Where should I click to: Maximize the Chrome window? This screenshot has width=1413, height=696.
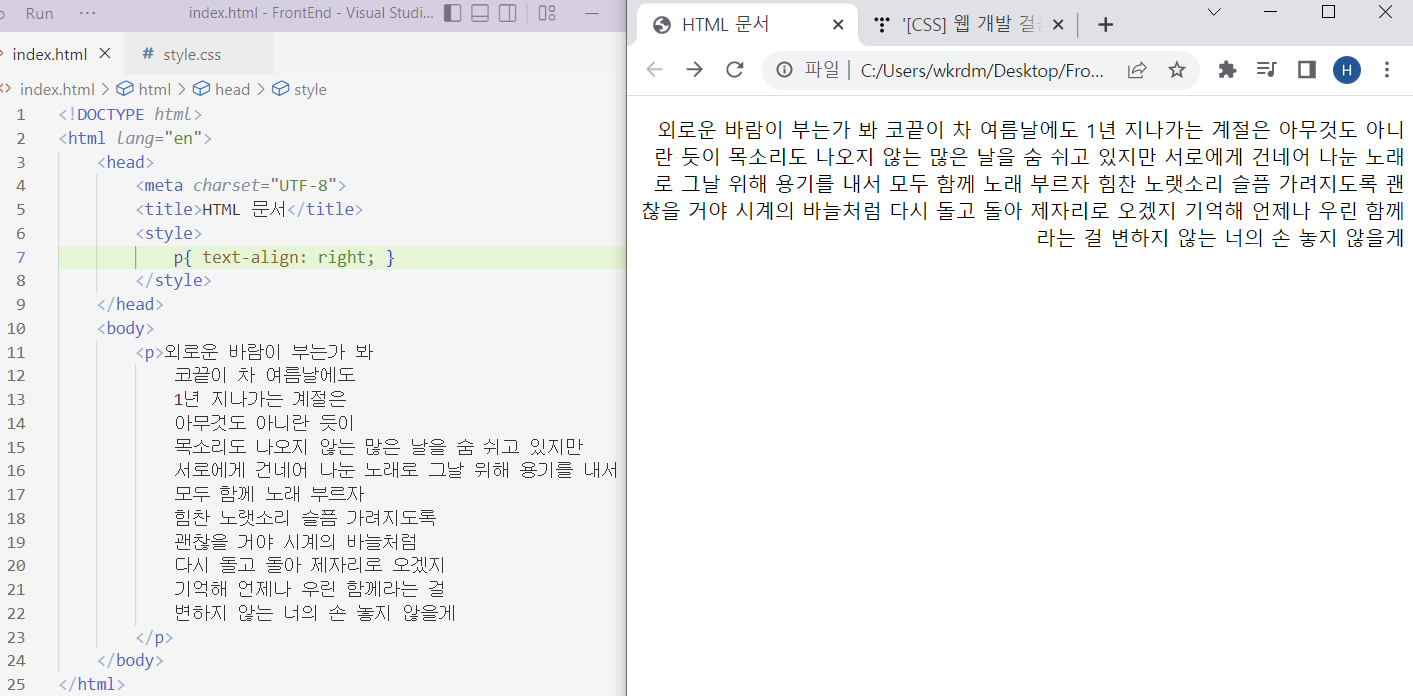[x=1328, y=12]
